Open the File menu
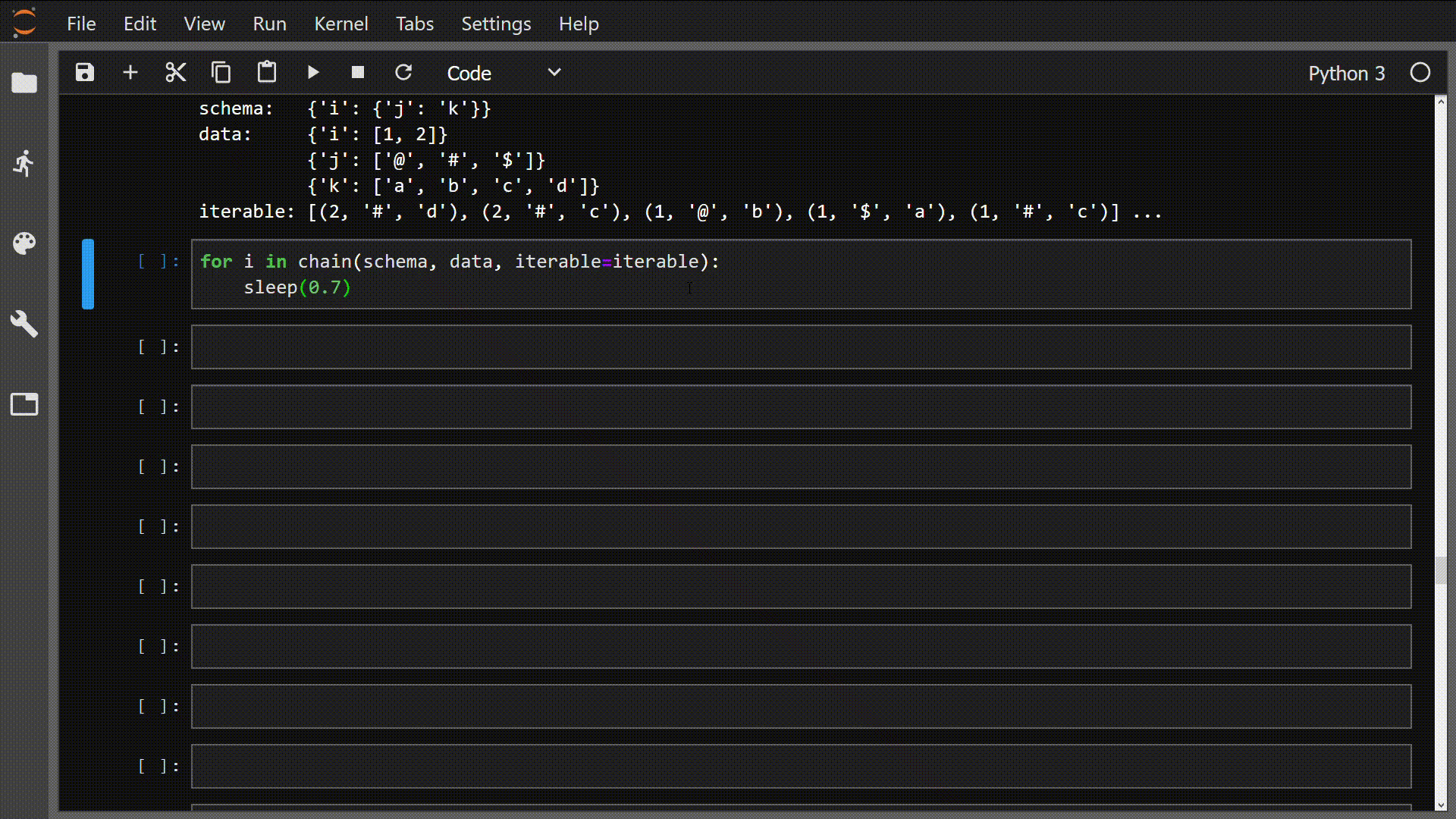This screenshot has height=819, width=1456. coord(81,24)
